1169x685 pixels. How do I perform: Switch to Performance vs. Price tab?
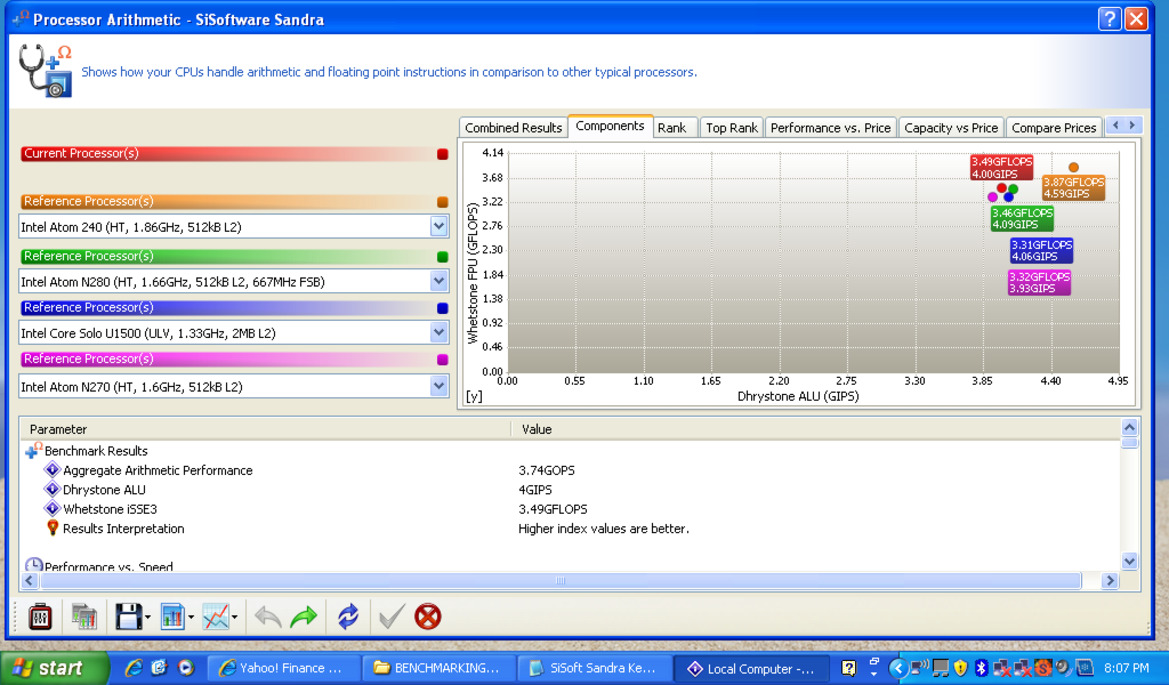click(x=831, y=127)
